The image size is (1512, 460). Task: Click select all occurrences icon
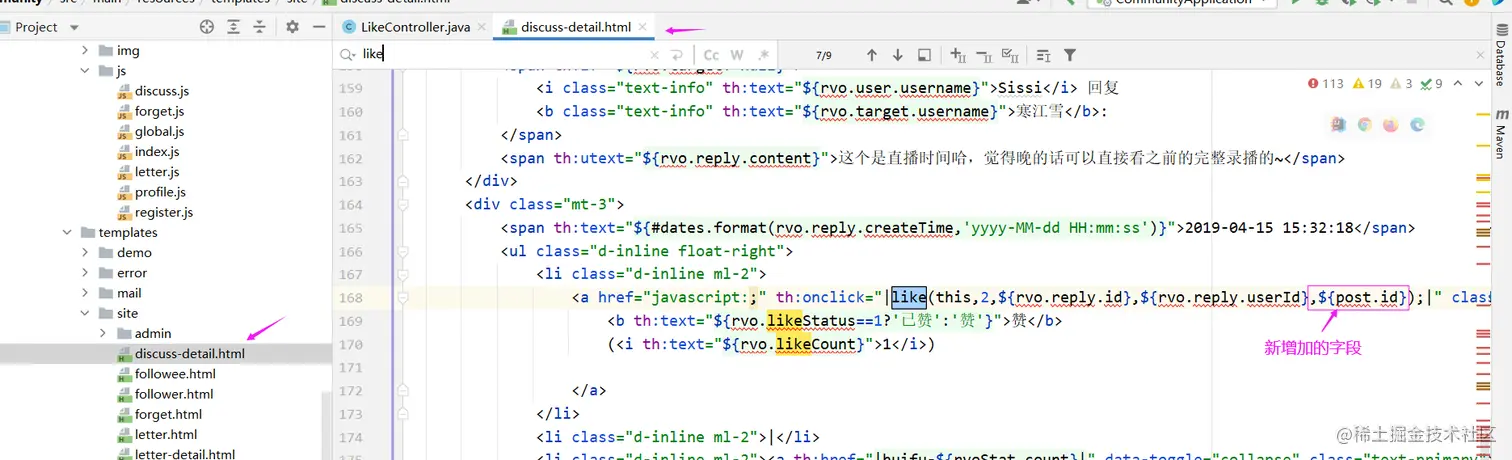(1010, 55)
